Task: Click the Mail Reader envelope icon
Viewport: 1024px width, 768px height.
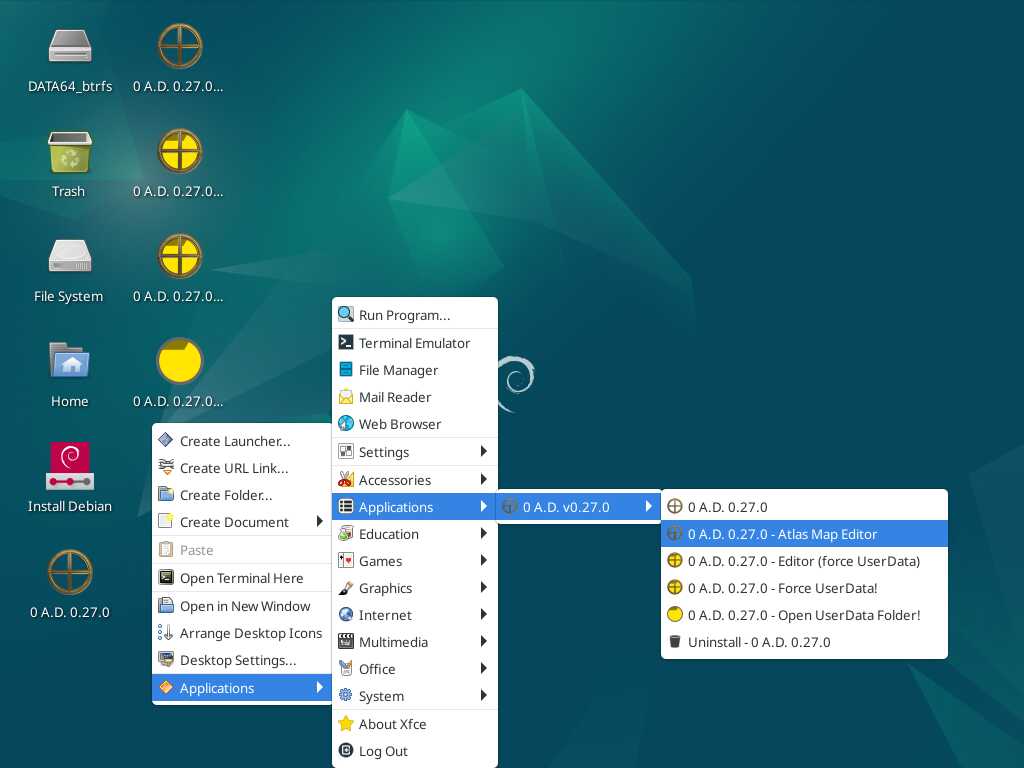Action: (346, 397)
